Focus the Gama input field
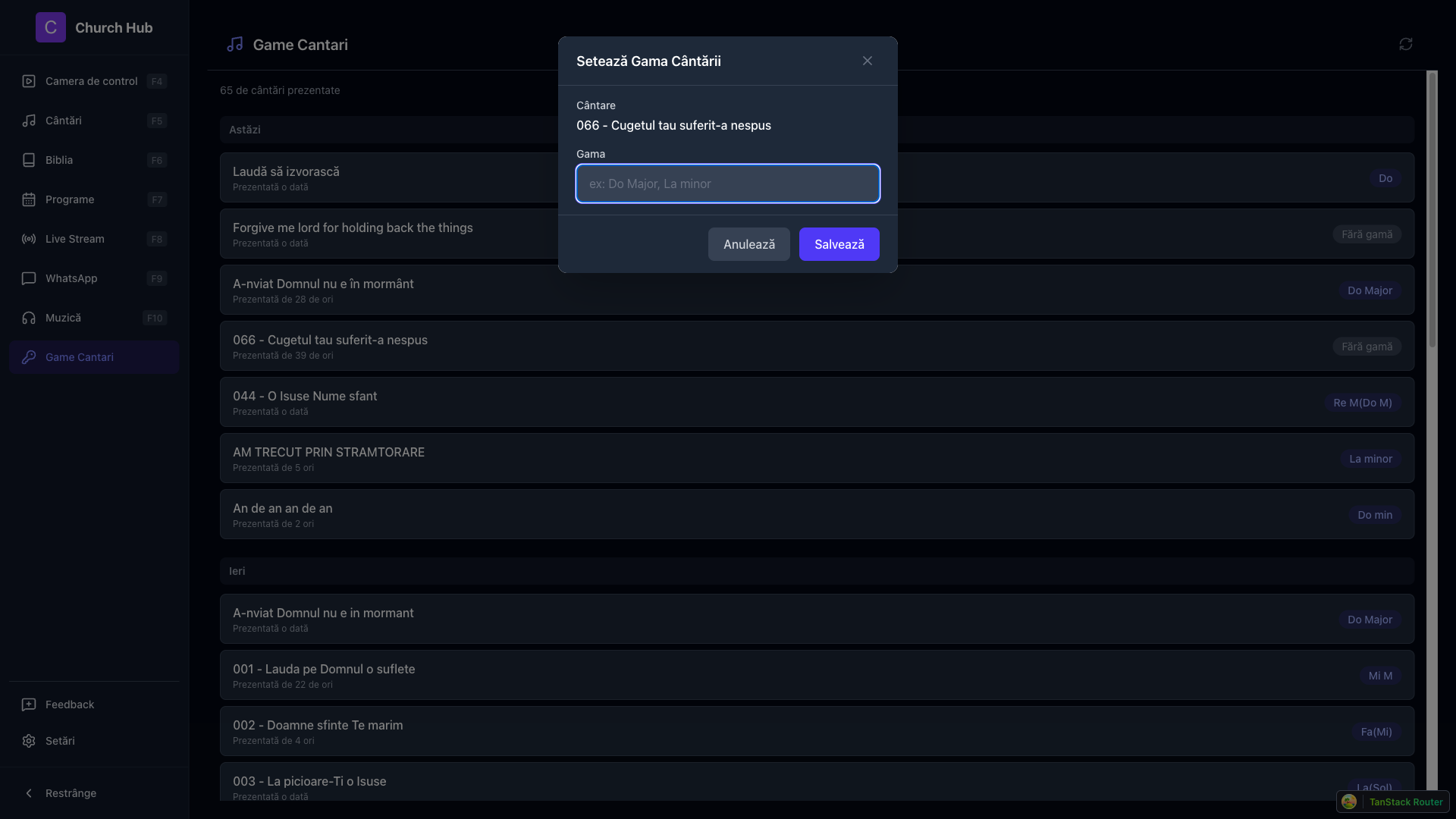The width and height of the screenshot is (1456, 819). (x=727, y=184)
